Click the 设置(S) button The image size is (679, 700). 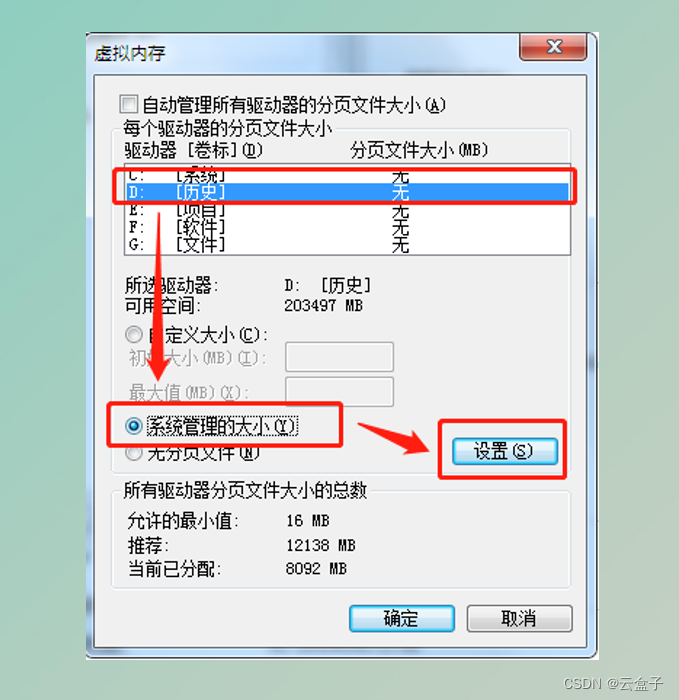point(504,451)
